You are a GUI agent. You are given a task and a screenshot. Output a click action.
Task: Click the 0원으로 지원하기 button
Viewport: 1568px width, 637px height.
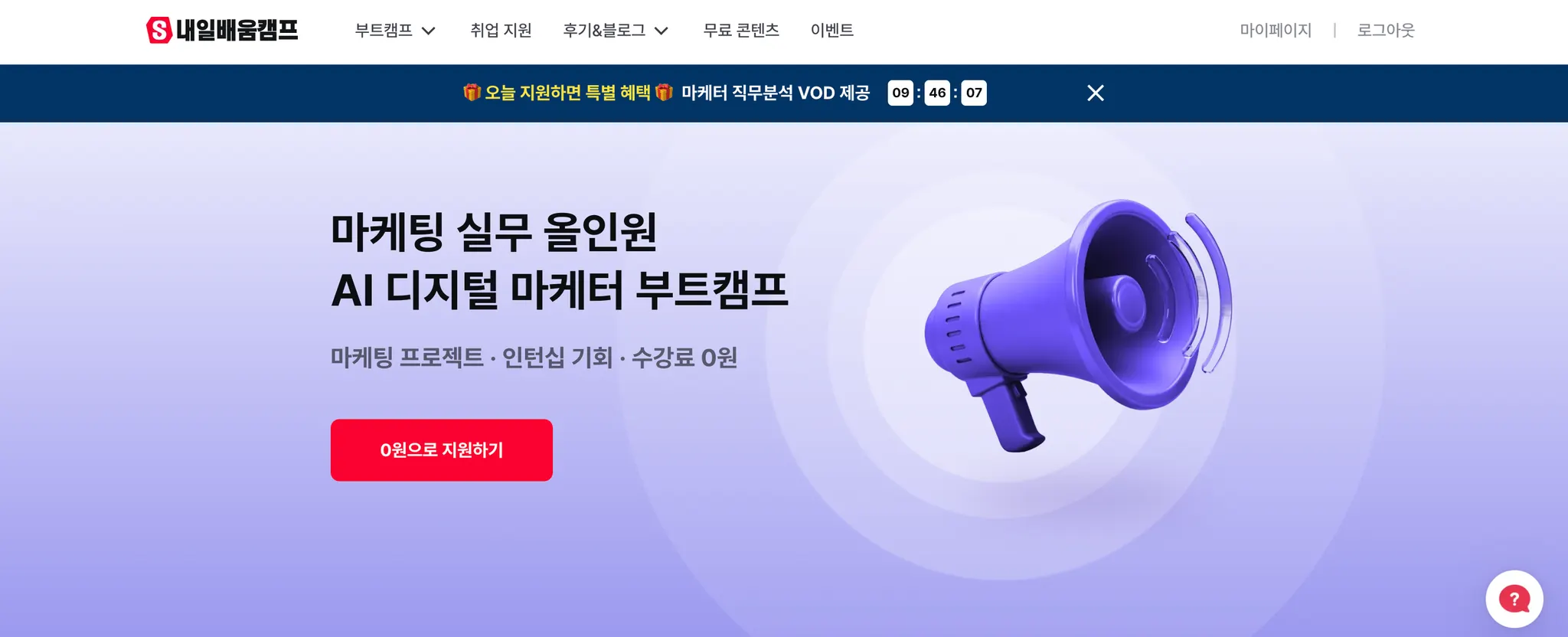click(442, 450)
